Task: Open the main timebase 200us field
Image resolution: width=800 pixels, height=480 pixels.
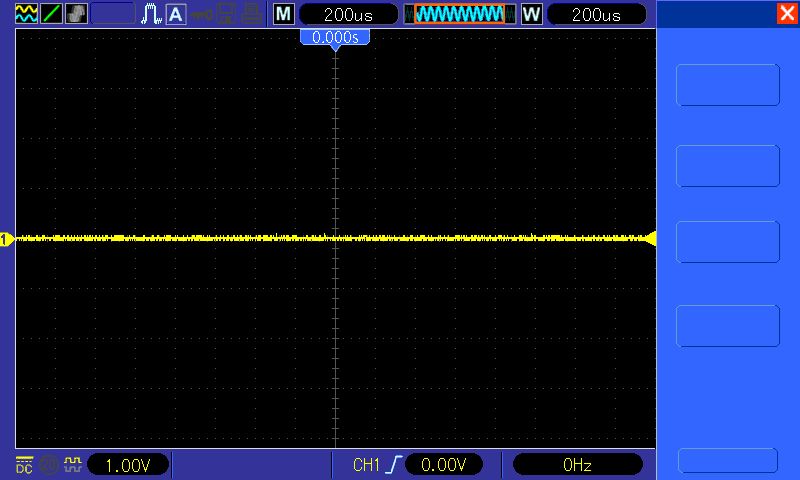Action: 347,14
